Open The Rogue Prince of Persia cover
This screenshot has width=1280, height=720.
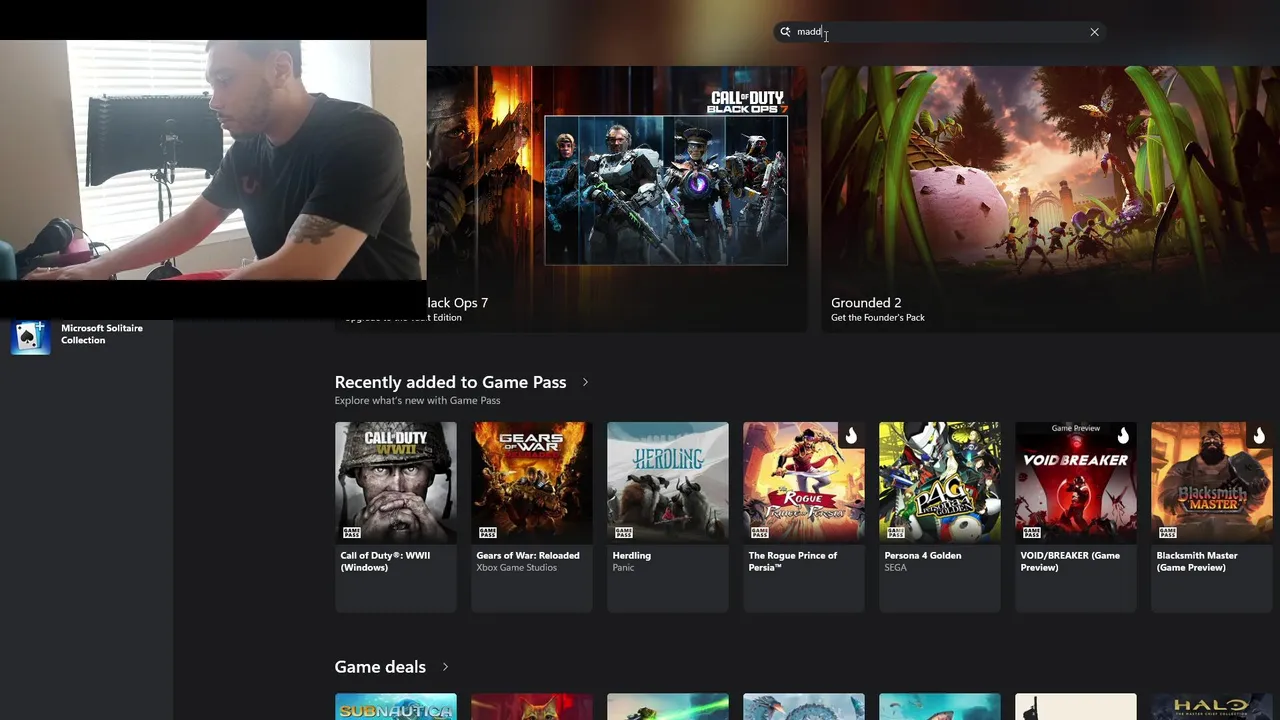[804, 483]
